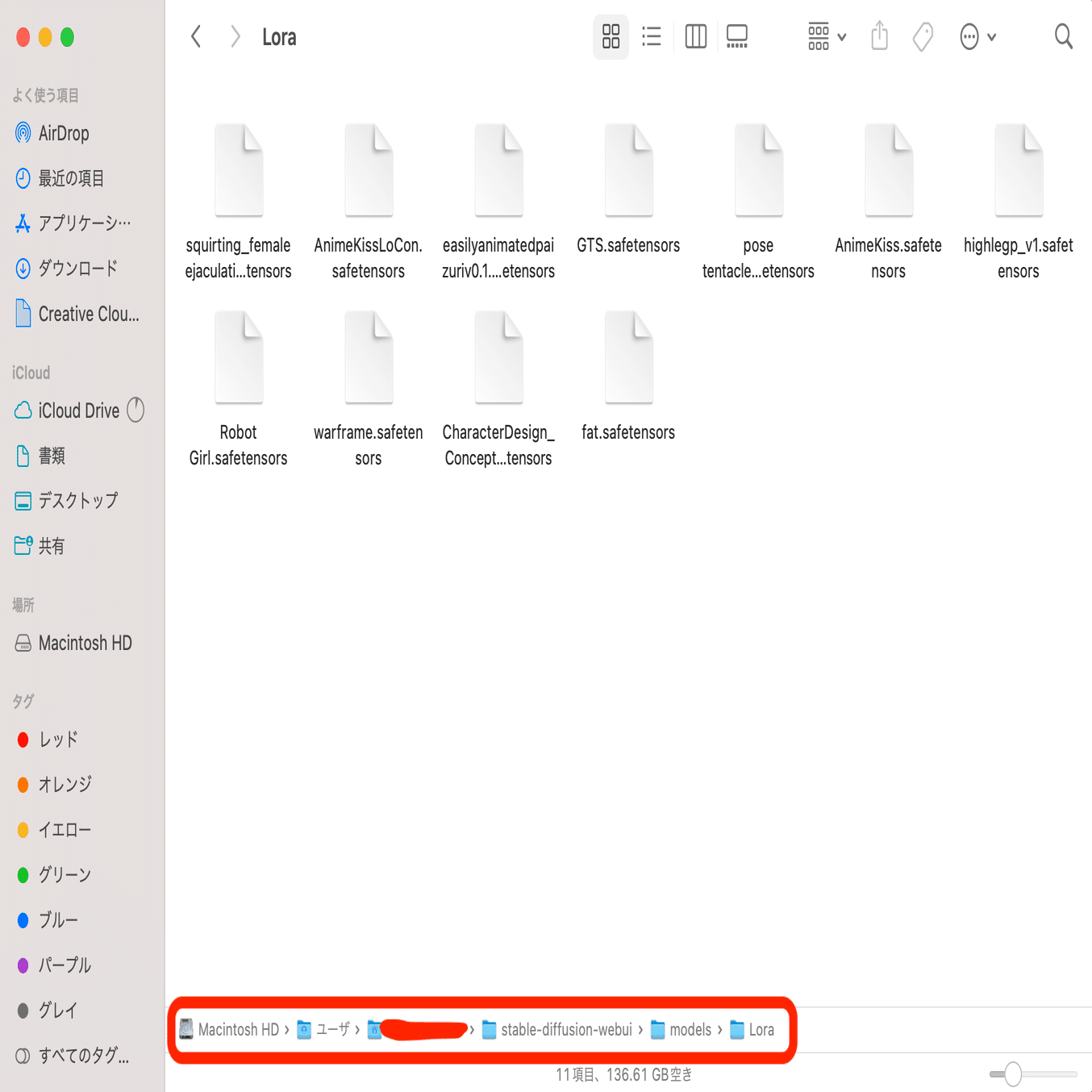The height and width of the screenshot is (1092, 1092).
Task: Filter by the オレンジ tag
Action: [55, 785]
